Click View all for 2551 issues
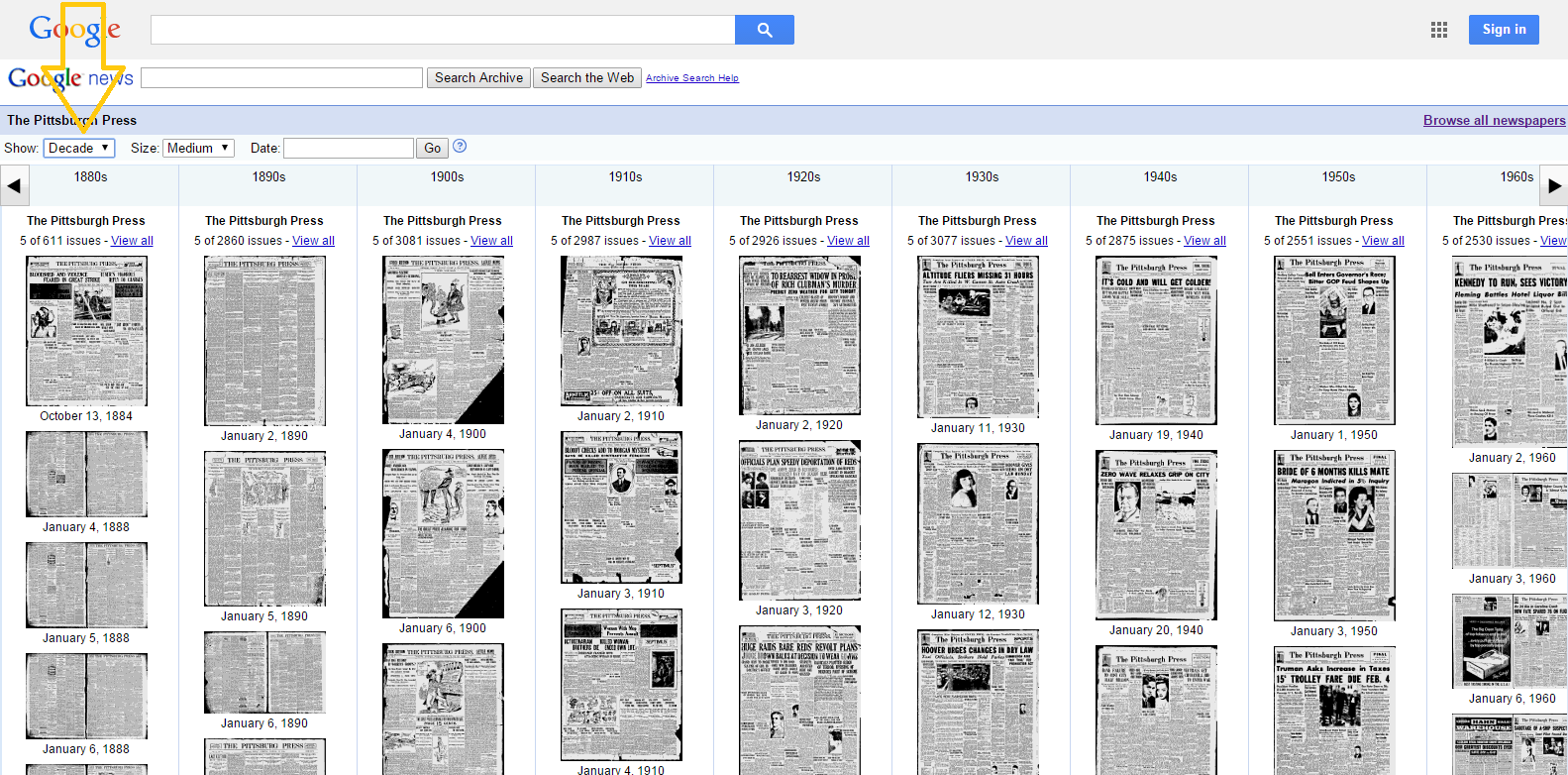This screenshot has width=1568, height=775. pyautogui.click(x=1383, y=241)
